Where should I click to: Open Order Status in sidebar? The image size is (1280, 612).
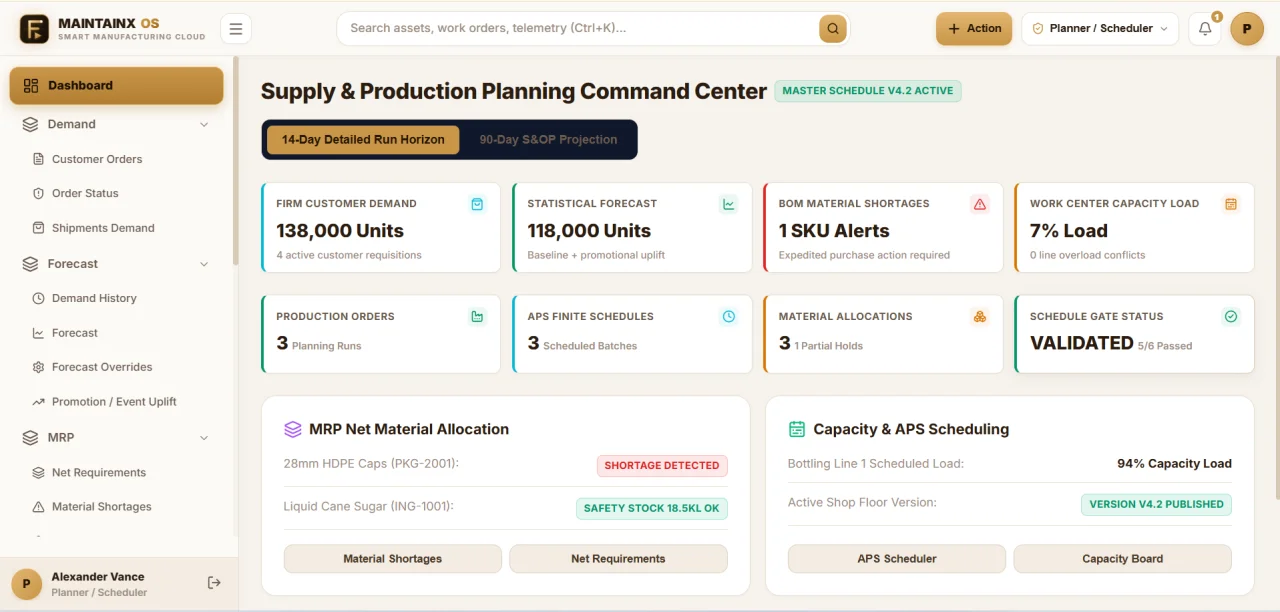click(x=85, y=194)
